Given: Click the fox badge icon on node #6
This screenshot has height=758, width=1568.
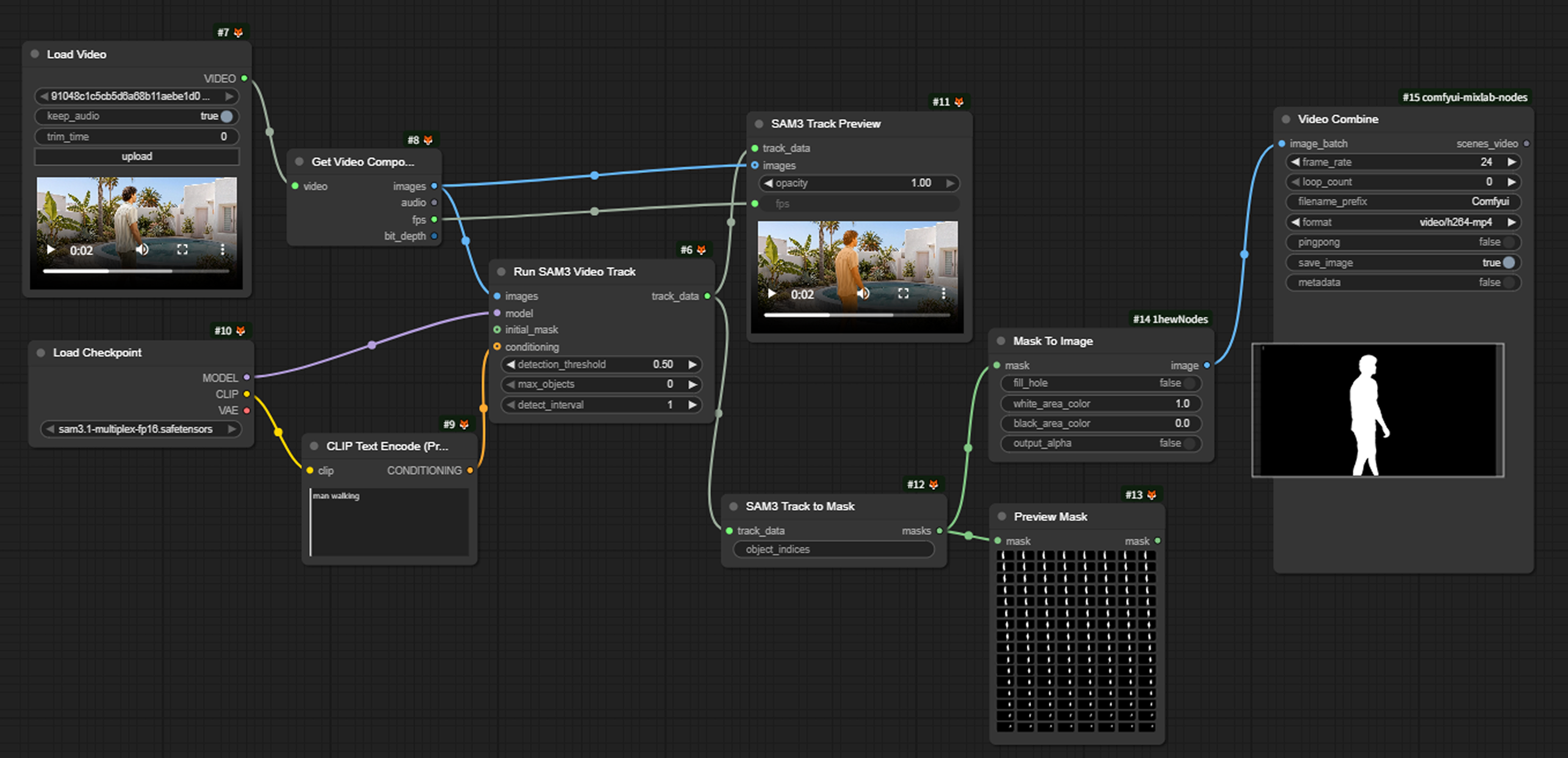Looking at the screenshot, I should tap(702, 250).
